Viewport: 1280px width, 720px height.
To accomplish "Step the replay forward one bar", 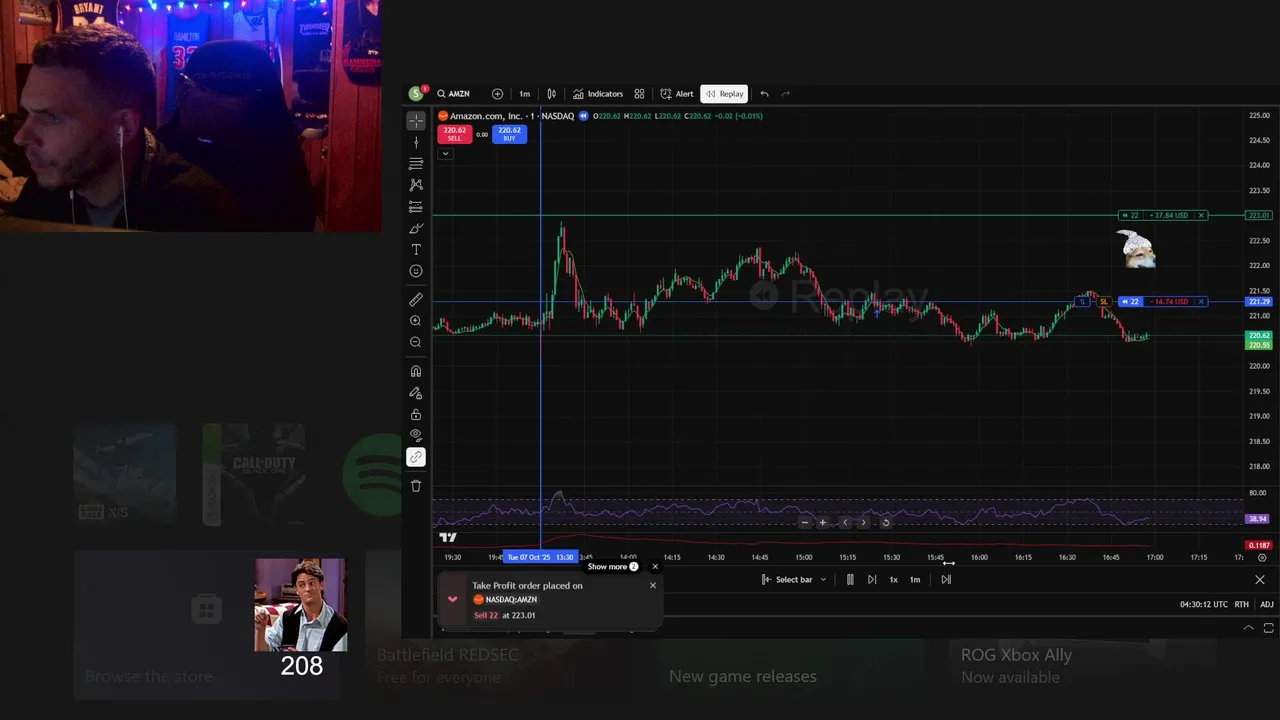I will pos(872,580).
